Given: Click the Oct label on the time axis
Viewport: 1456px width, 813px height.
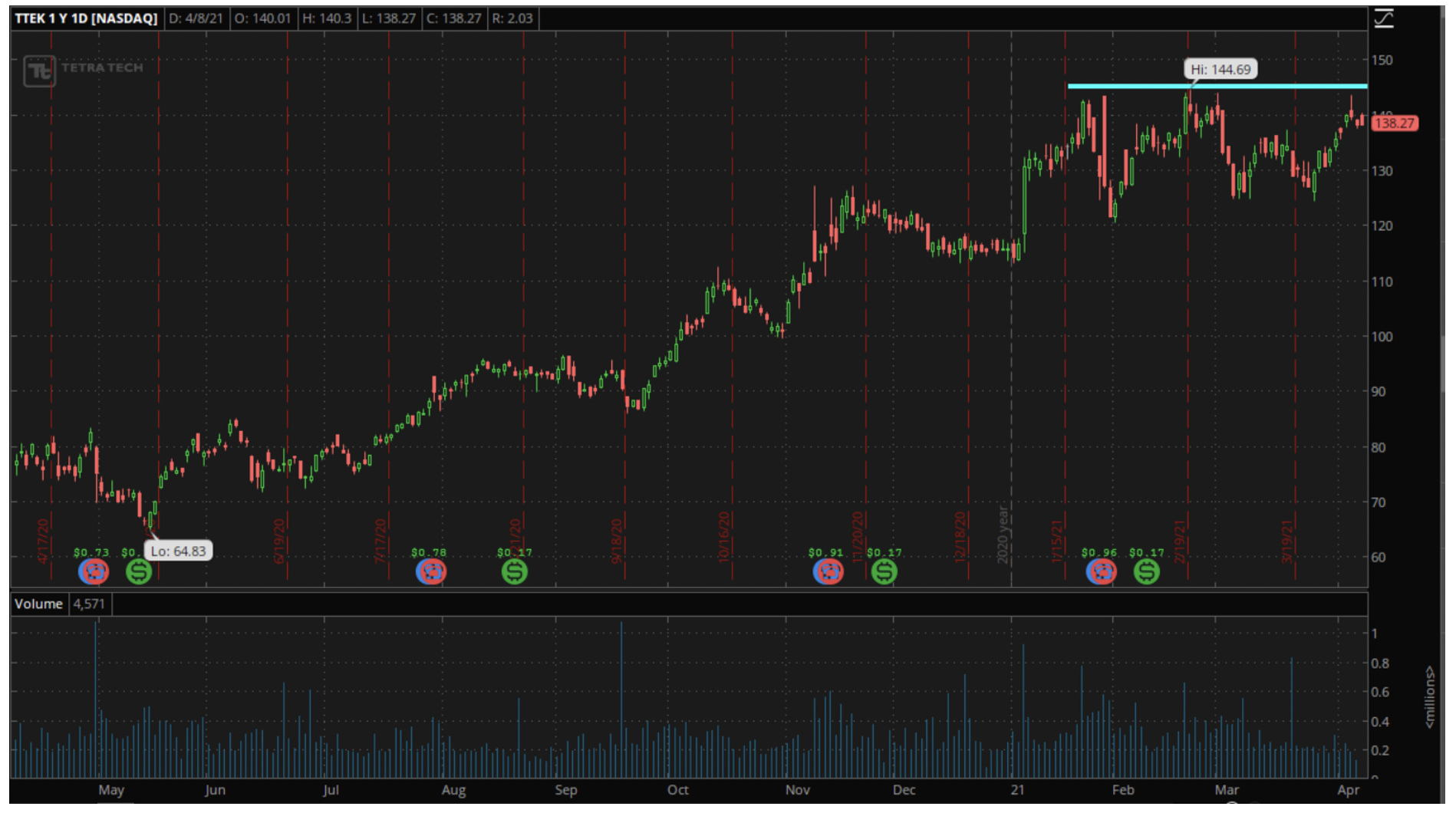Looking at the screenshot, I should (678, 790).
